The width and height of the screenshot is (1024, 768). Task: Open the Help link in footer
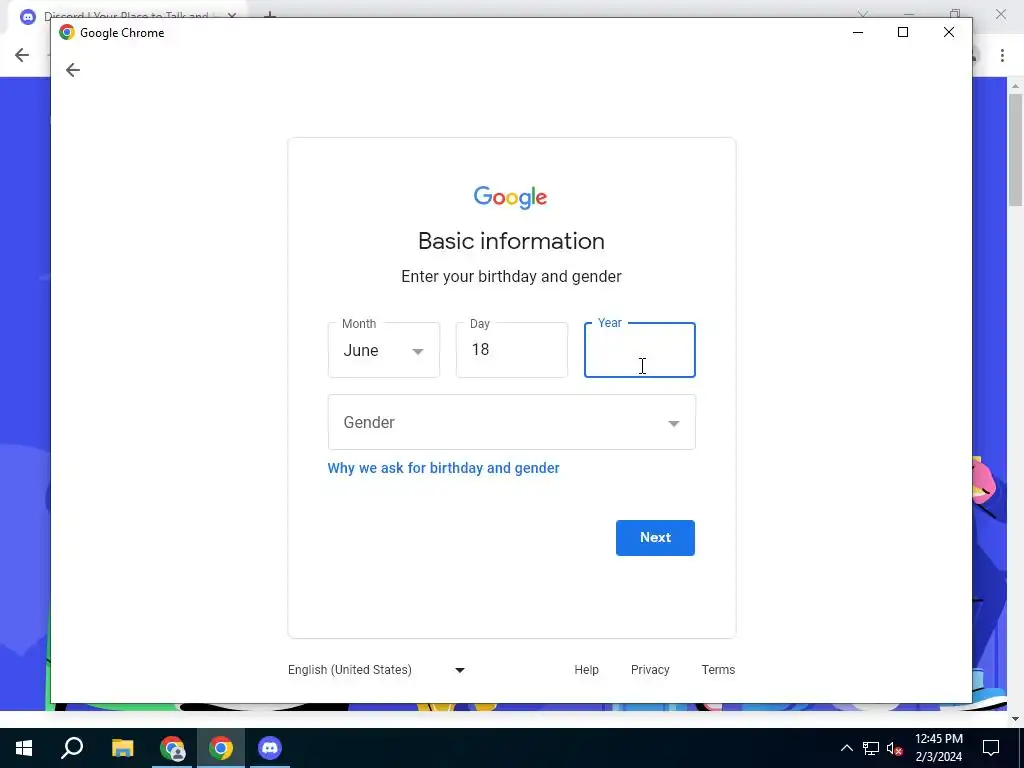[586, 670]
